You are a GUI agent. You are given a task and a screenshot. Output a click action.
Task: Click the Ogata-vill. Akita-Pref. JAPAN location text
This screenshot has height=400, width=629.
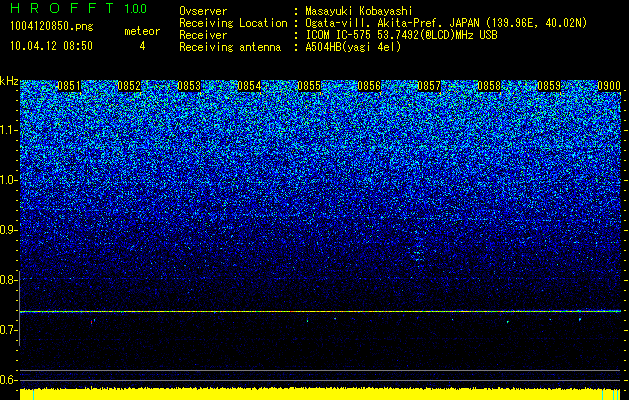pos(446,23)
